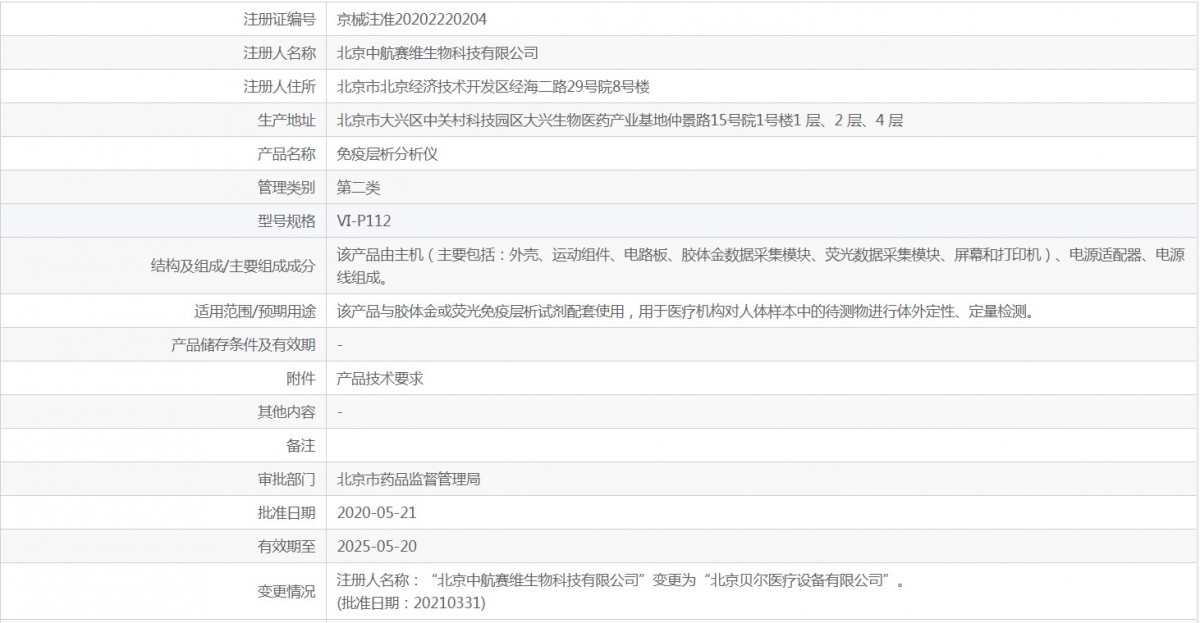Click the 变更情况 label

[286, 591]
